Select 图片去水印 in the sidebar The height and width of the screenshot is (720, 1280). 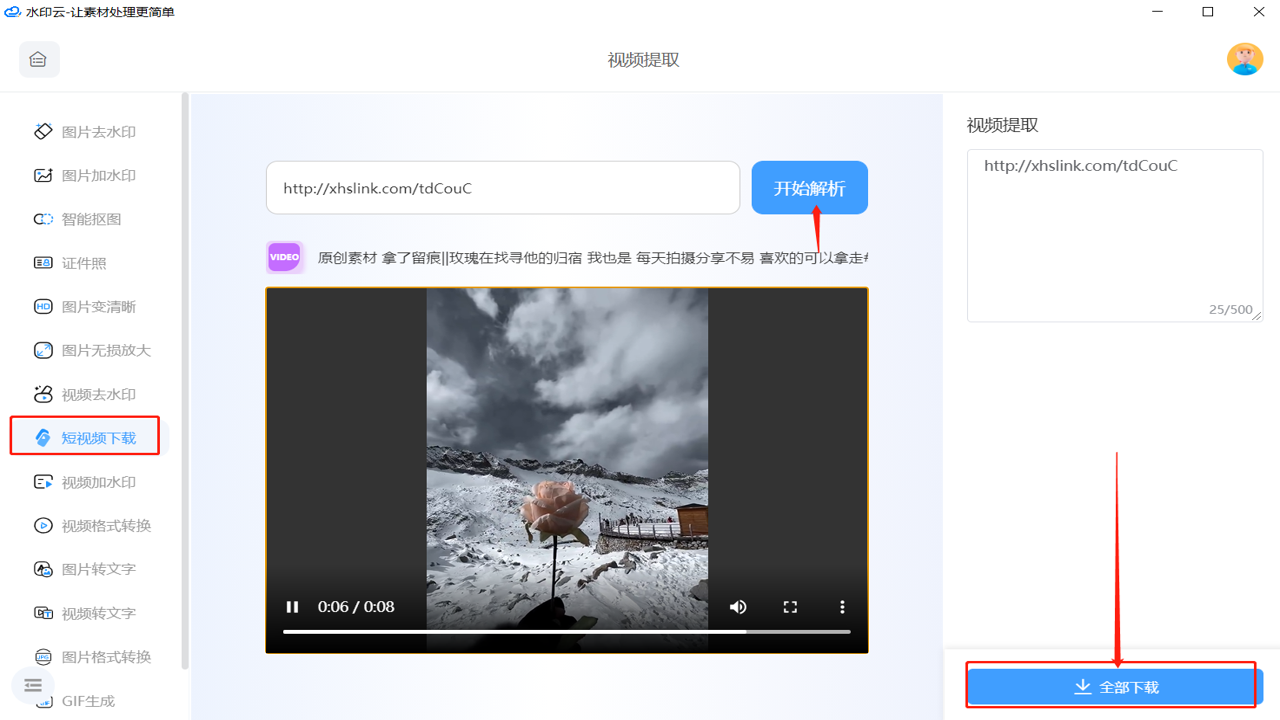(85, 132)
